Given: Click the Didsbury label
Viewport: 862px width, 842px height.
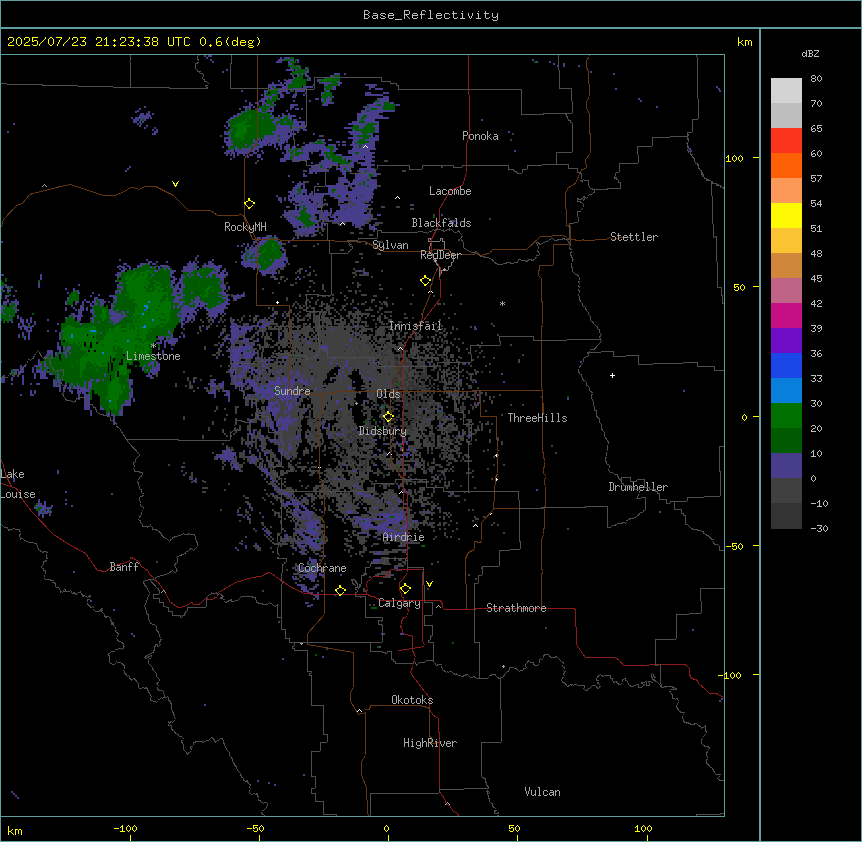Looking at the screenshot, I should [x=382, y=431].
